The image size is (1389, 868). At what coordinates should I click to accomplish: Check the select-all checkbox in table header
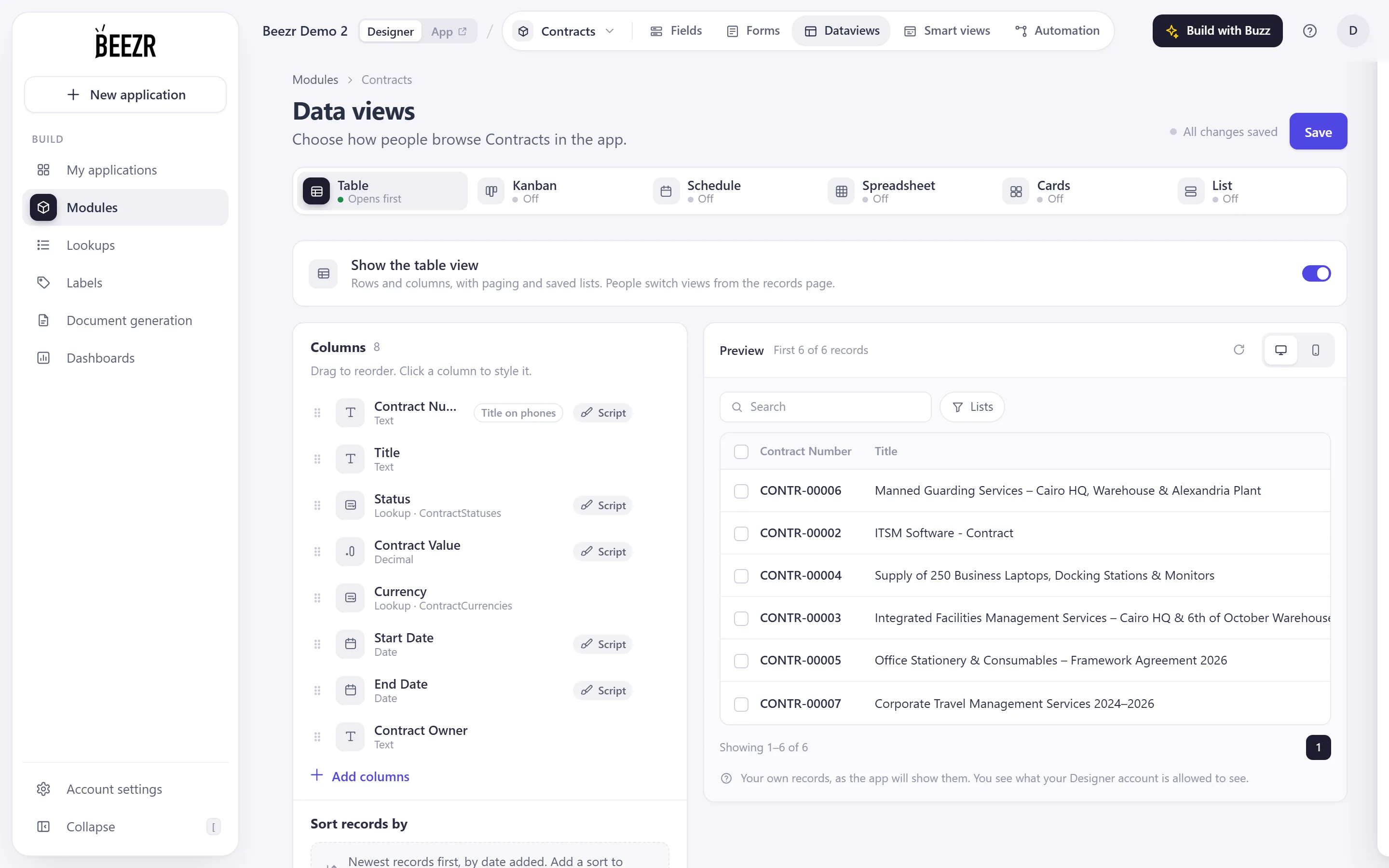pos(741,452)
